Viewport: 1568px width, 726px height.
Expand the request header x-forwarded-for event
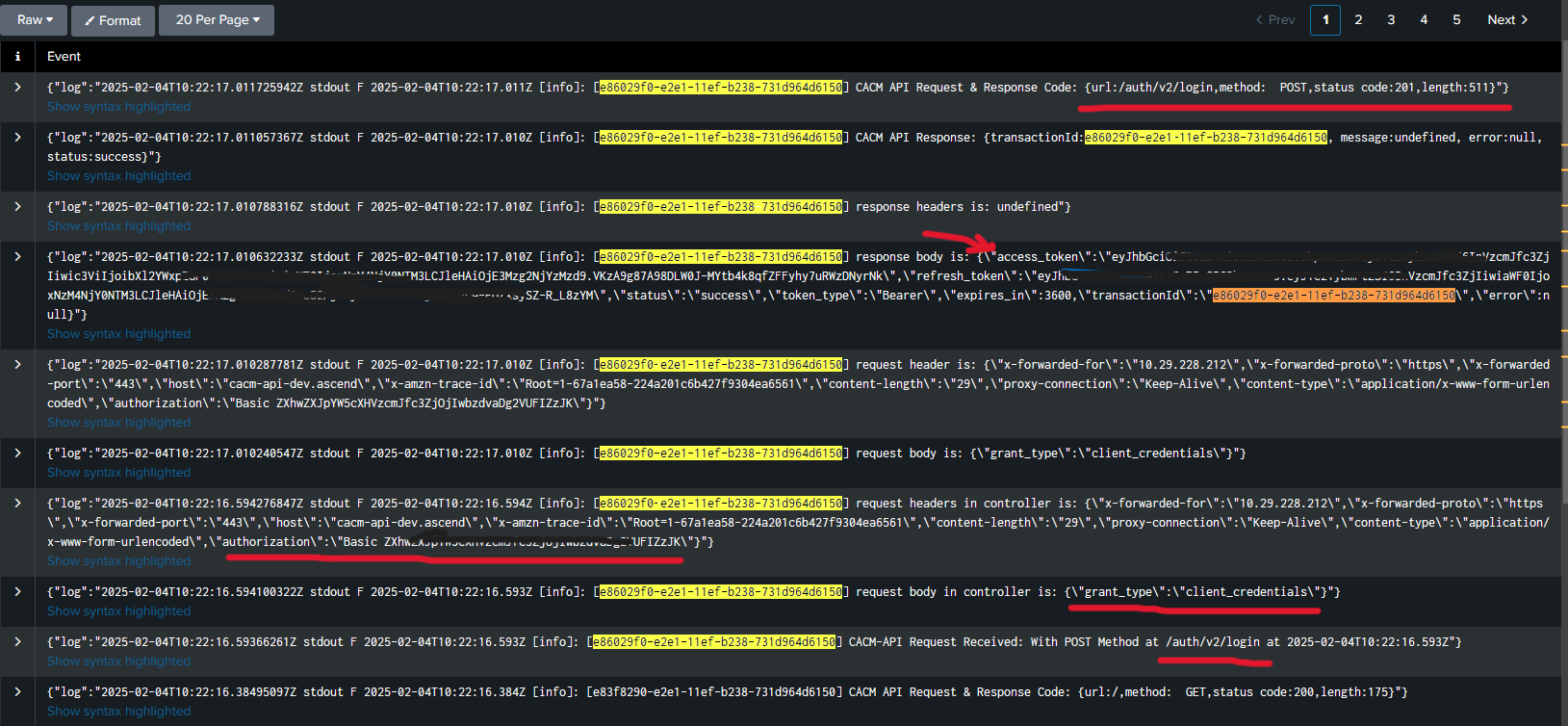[x=17, y=365]
